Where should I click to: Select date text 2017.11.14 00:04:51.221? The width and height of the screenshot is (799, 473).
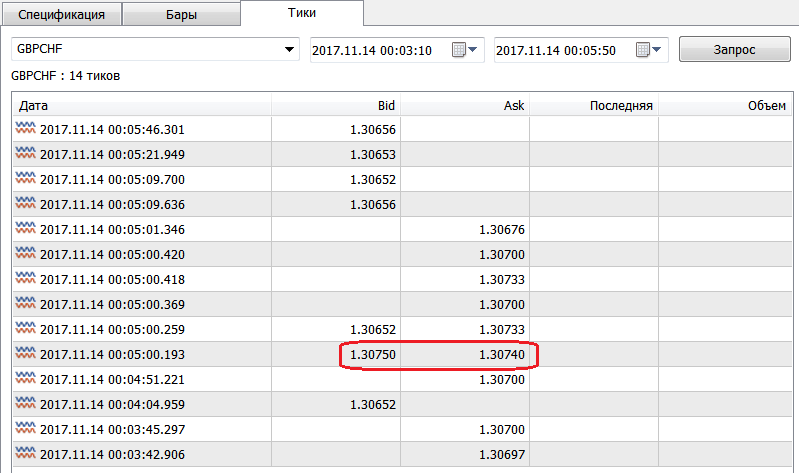(112, 379)
